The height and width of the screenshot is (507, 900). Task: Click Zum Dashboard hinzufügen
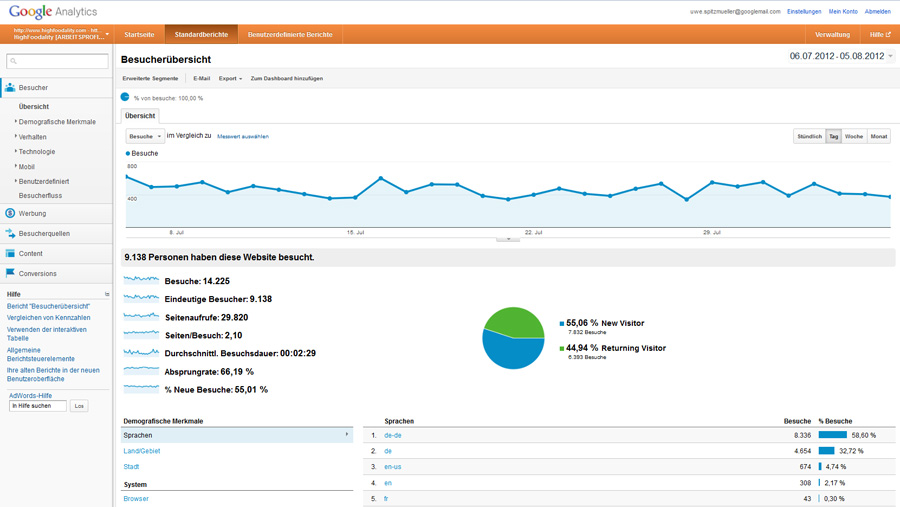286,78
